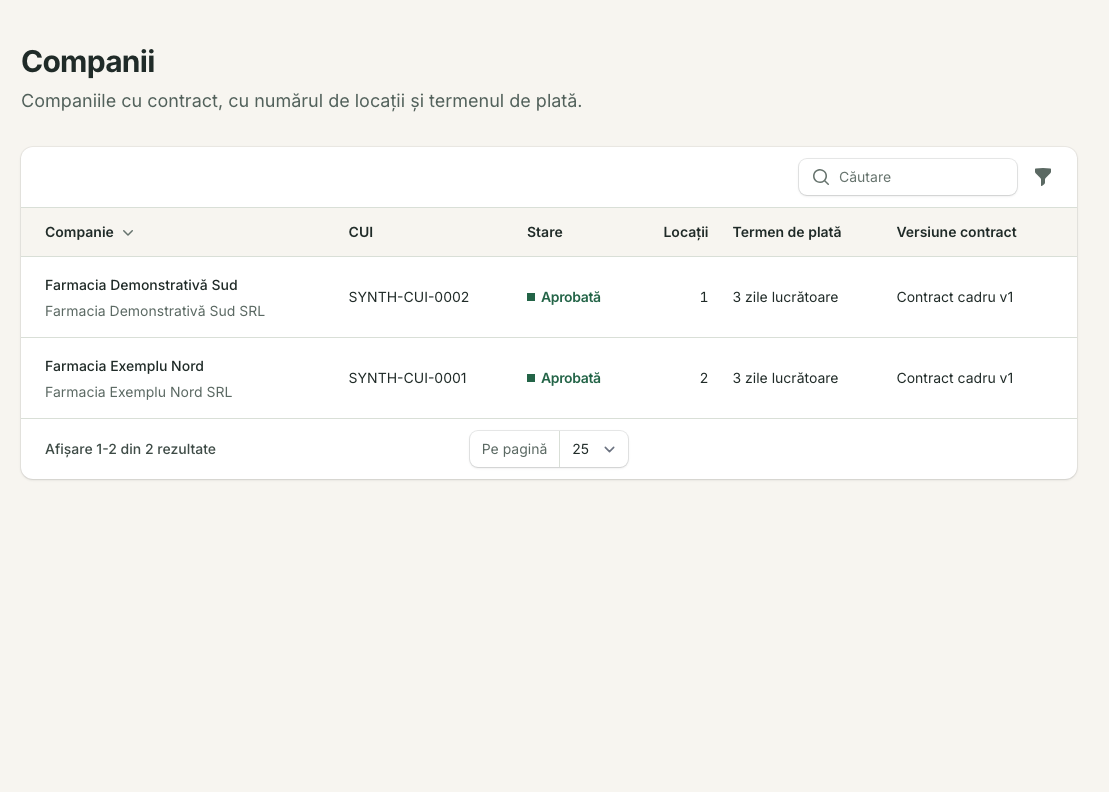This screenshot has height=792, width=1109.
Task: Click payment term for Farmacia Demonstrativă Sud
Action: [x=785, y=297]
